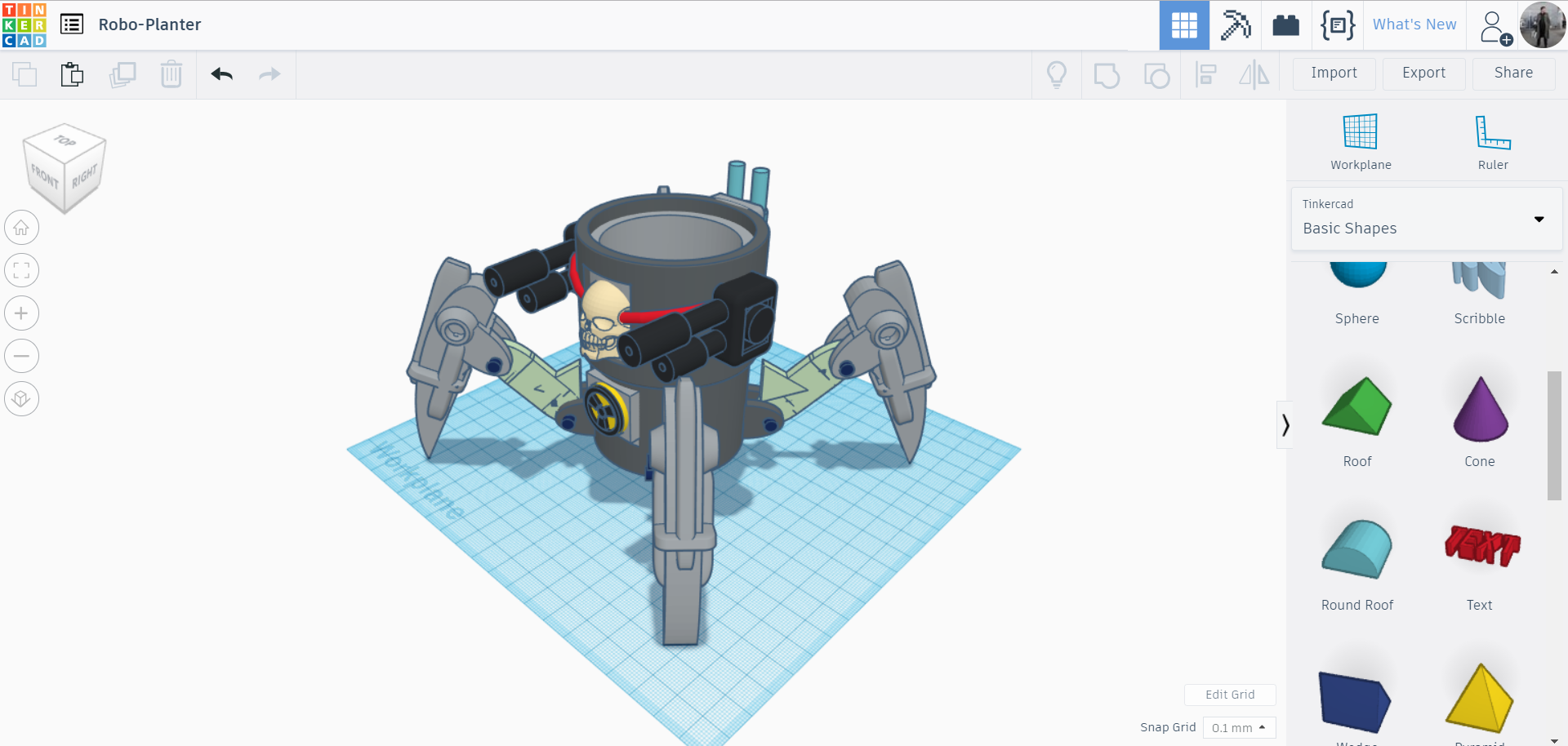Collapse the shapes panel with chevron
Screen dimensions: 1568x746
(x=1285, y=424)
